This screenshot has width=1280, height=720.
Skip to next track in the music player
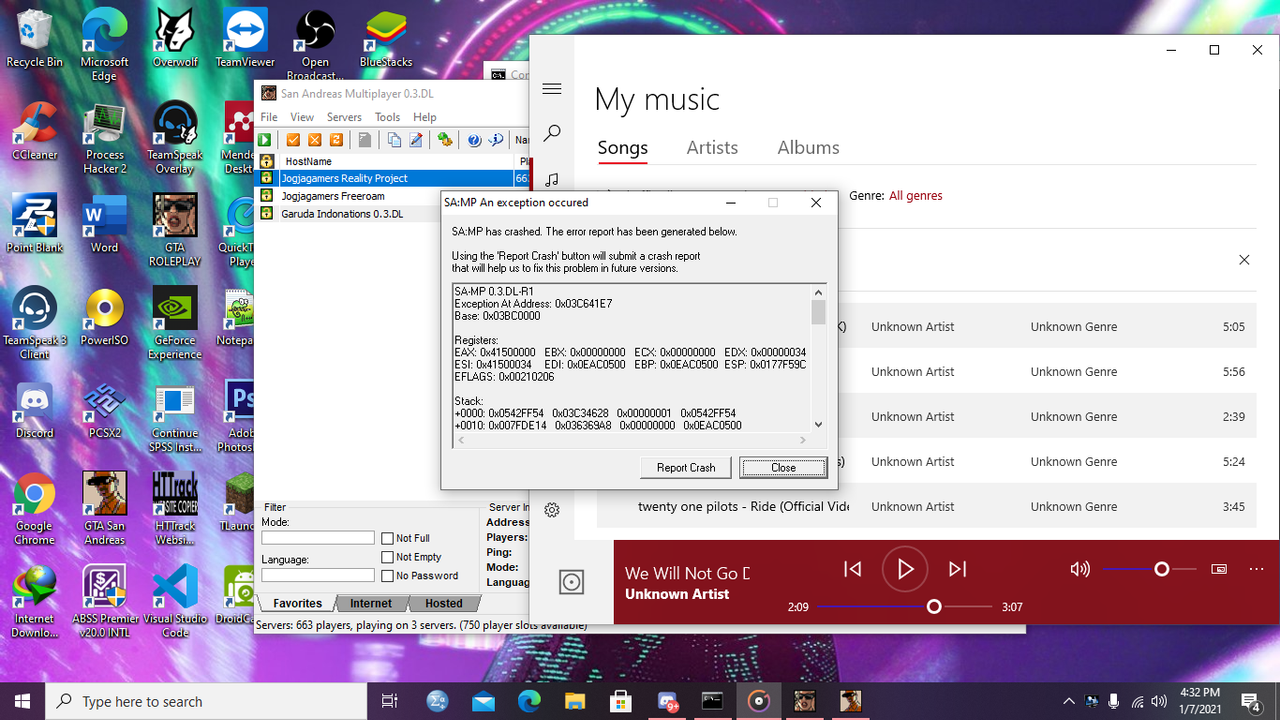click(x=957, y=569)
